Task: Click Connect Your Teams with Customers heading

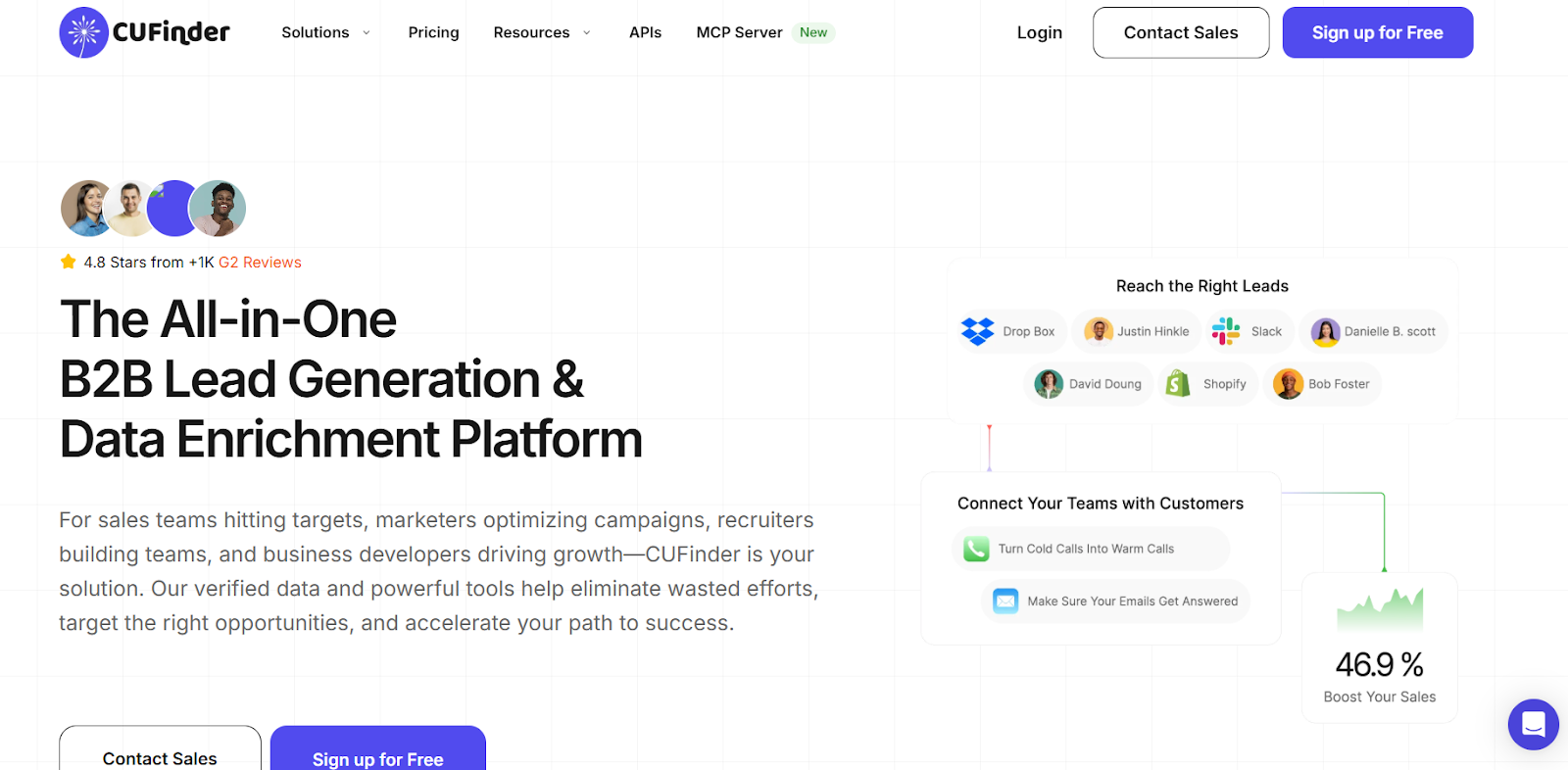Action: (1100, 504)
